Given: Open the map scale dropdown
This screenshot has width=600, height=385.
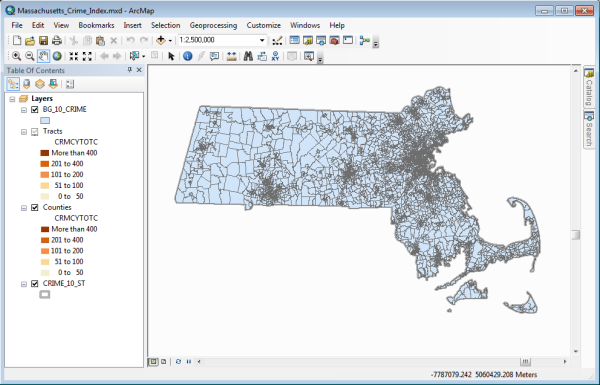Looking at the screenshot, I should (262, 40).
